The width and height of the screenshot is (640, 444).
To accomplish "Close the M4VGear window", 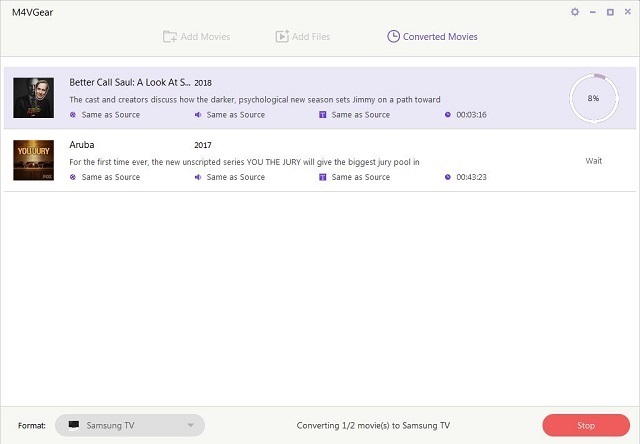I will [628, 12].
